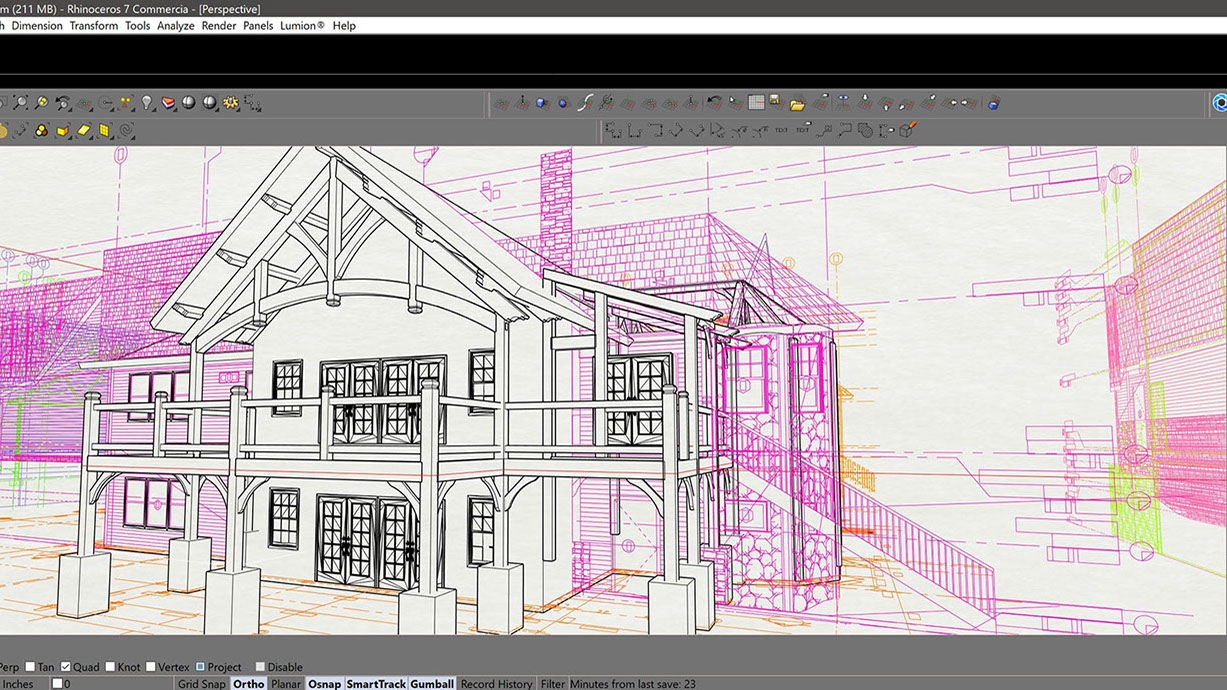The height and width of the screenshot is (690, 1227).
Task: Click the yellow folder open icon
Action: tap(797, 103)
